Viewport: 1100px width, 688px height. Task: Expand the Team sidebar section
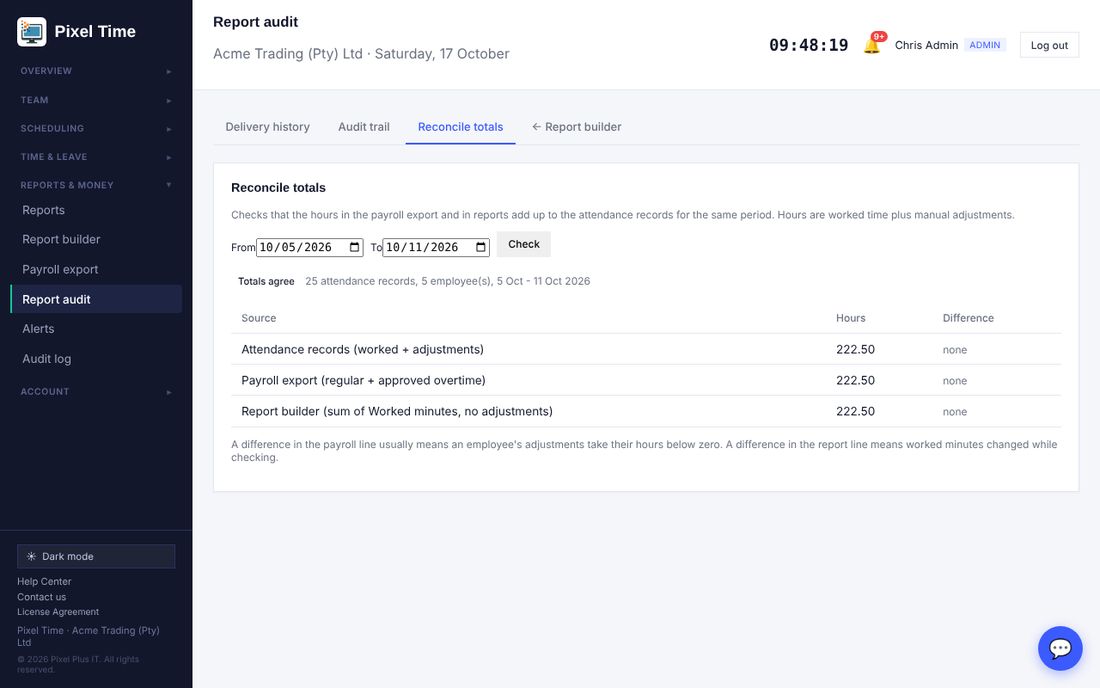[96, 100]
